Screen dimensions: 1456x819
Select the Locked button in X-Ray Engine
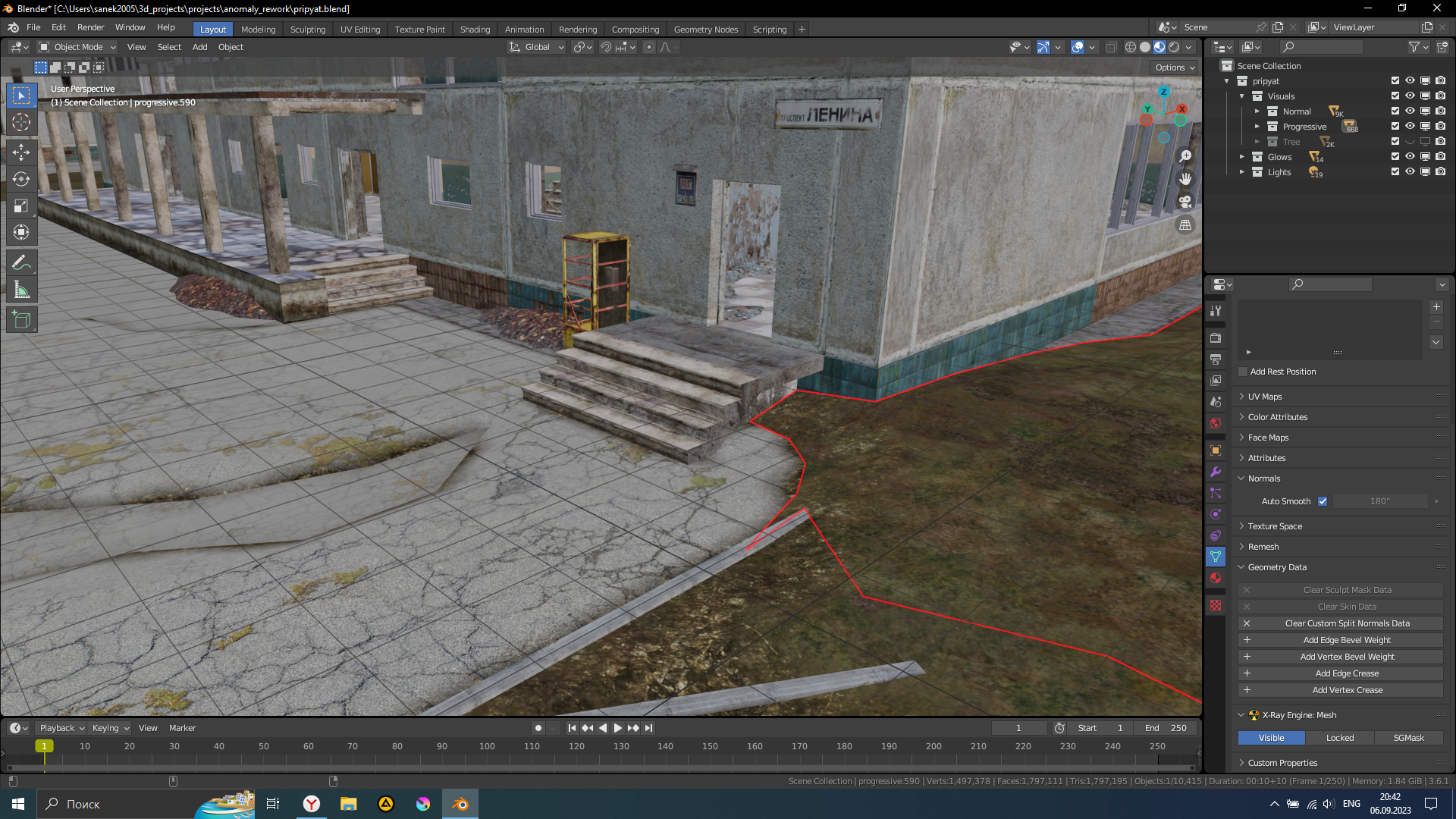tap(1340, 738)
